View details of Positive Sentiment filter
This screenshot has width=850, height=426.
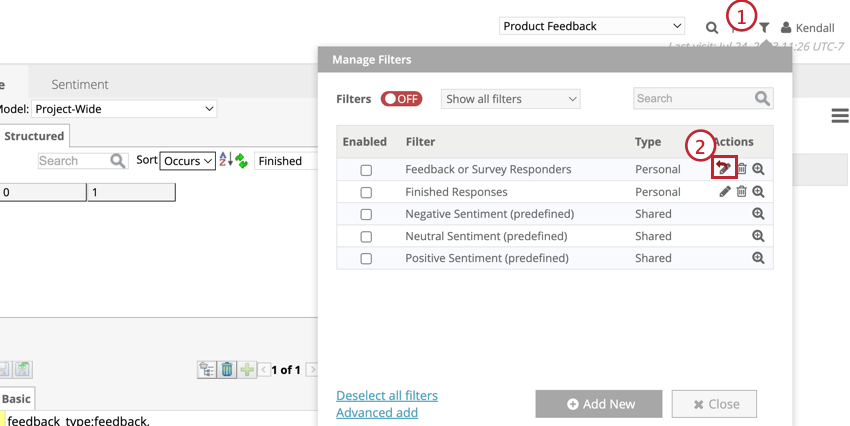point(758,258)
